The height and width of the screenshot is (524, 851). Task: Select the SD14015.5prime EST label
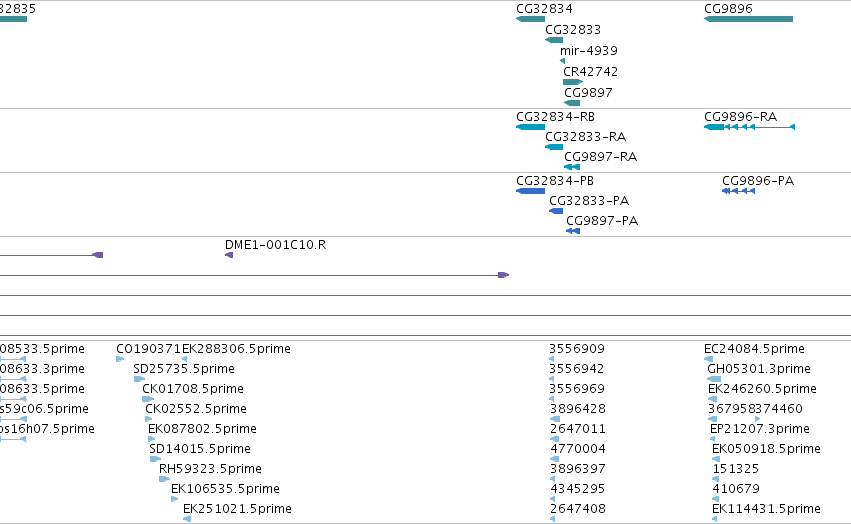[200, 449]
